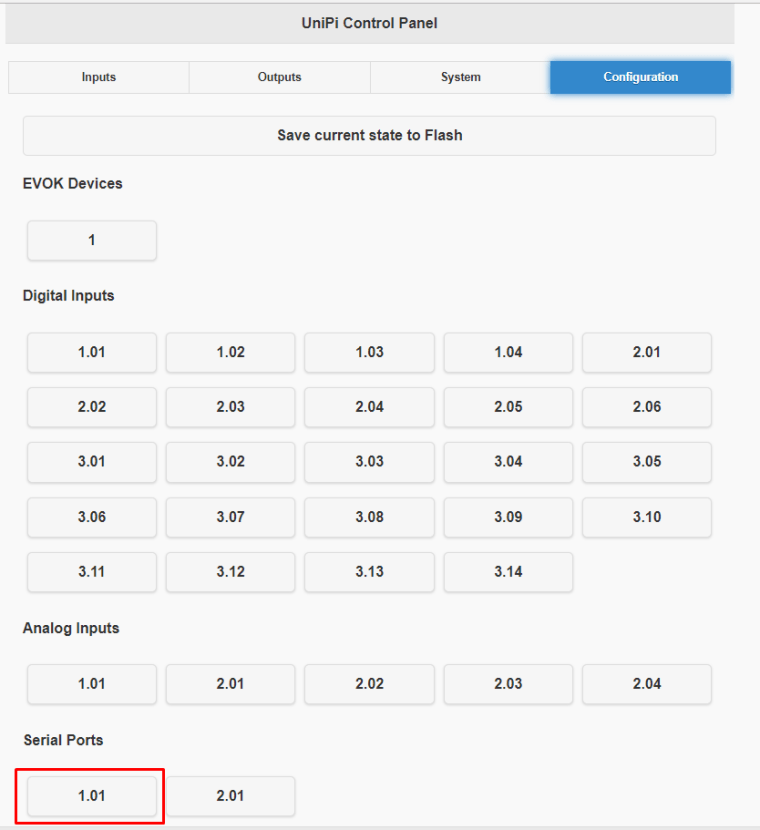Open digital input 3.03 configuration

pyautogui.click(x=369, y=462)
